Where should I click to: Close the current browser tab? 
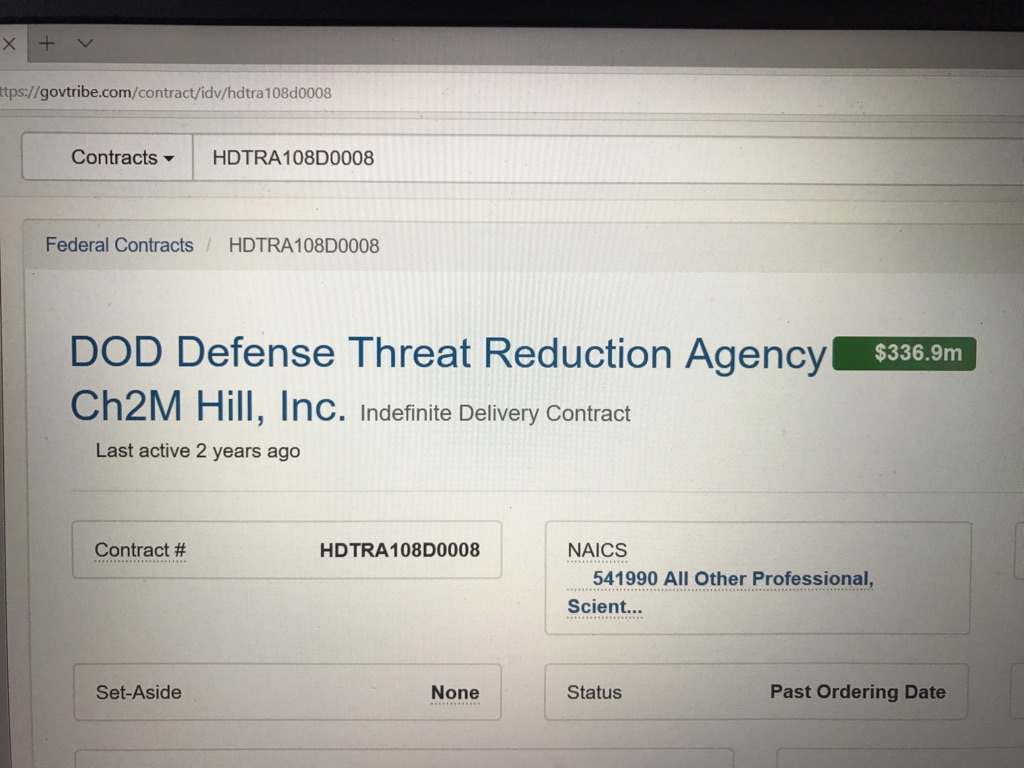point(9,44)
